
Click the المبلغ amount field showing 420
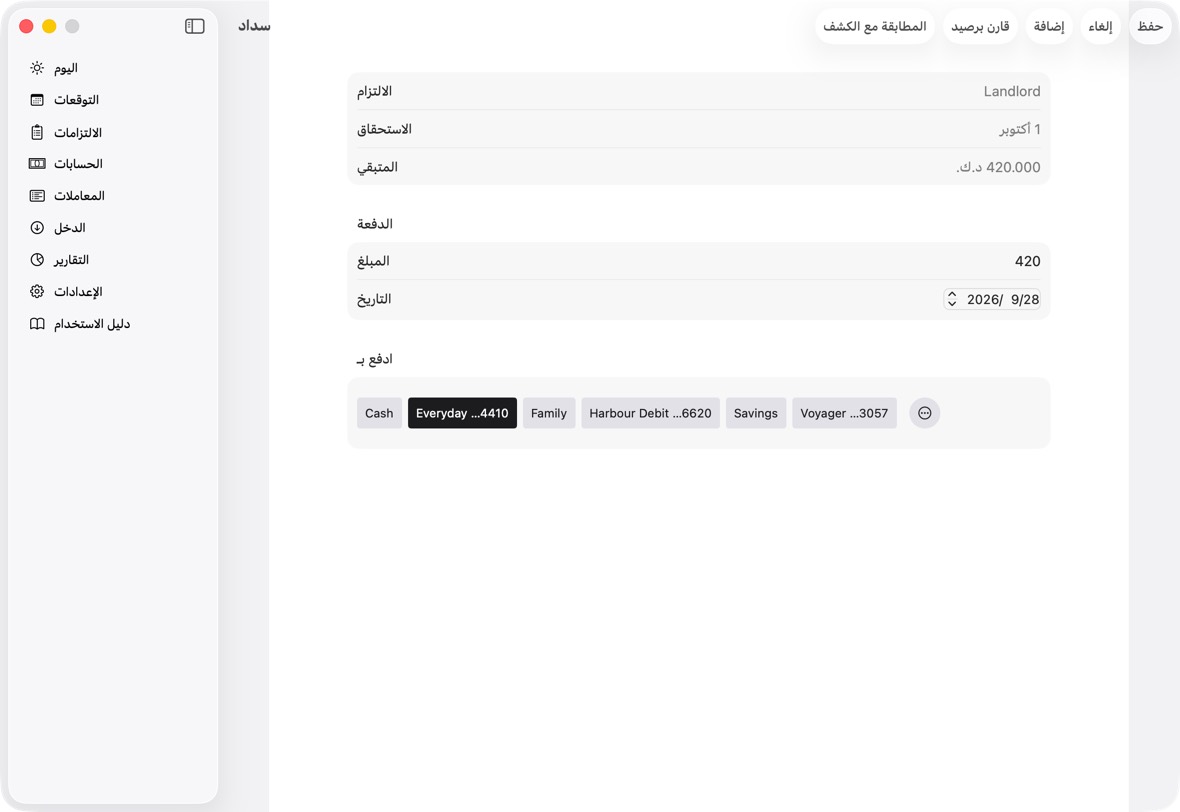698,261
